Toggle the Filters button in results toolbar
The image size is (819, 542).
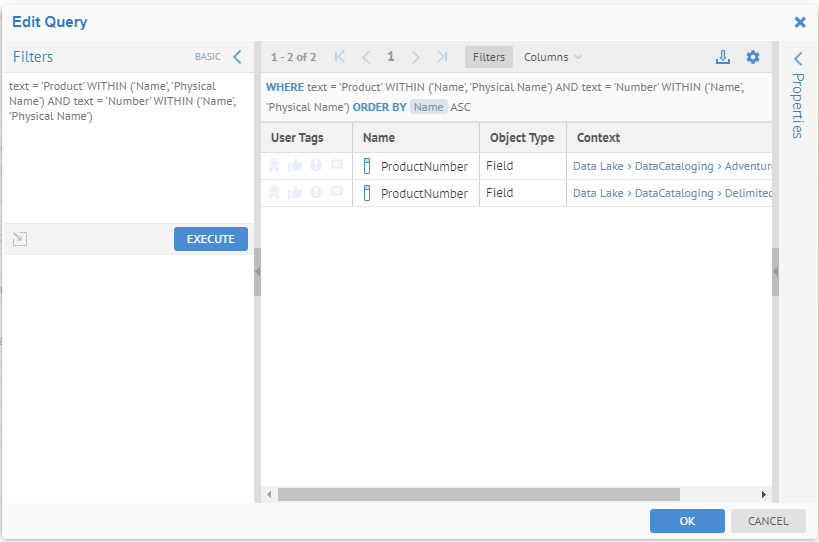489,57
